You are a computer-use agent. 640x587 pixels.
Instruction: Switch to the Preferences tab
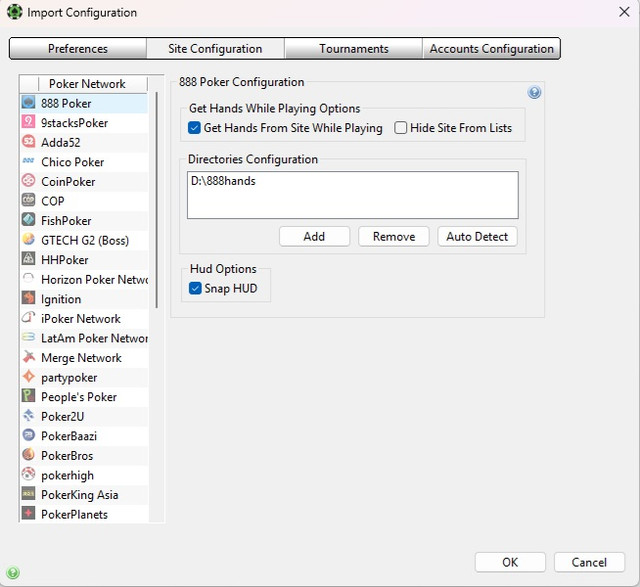click(78, 49)
